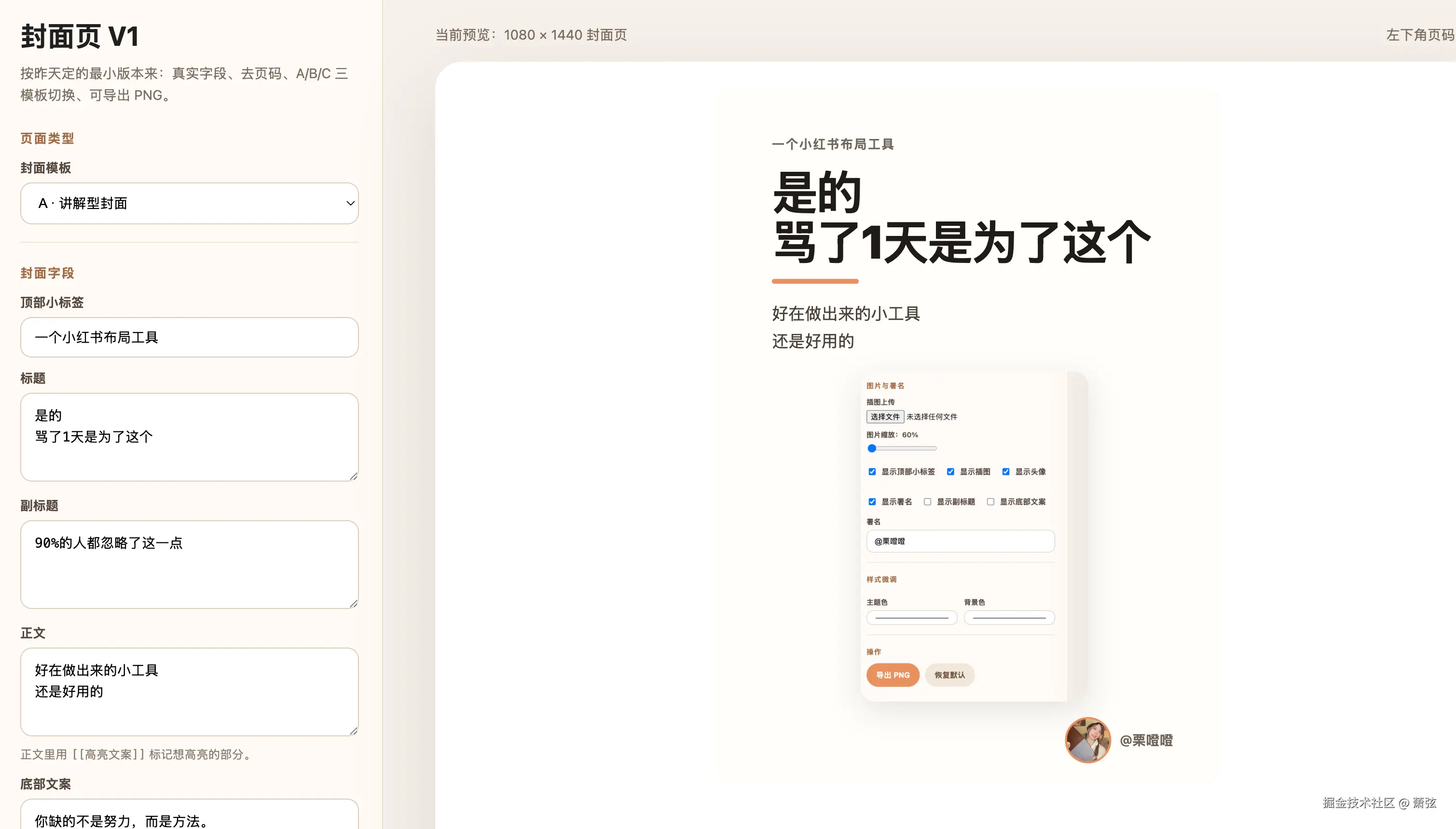Uncheck the 显示插图 option
The height and width of the screenshot is (829, 1456).
pos(950,471)
